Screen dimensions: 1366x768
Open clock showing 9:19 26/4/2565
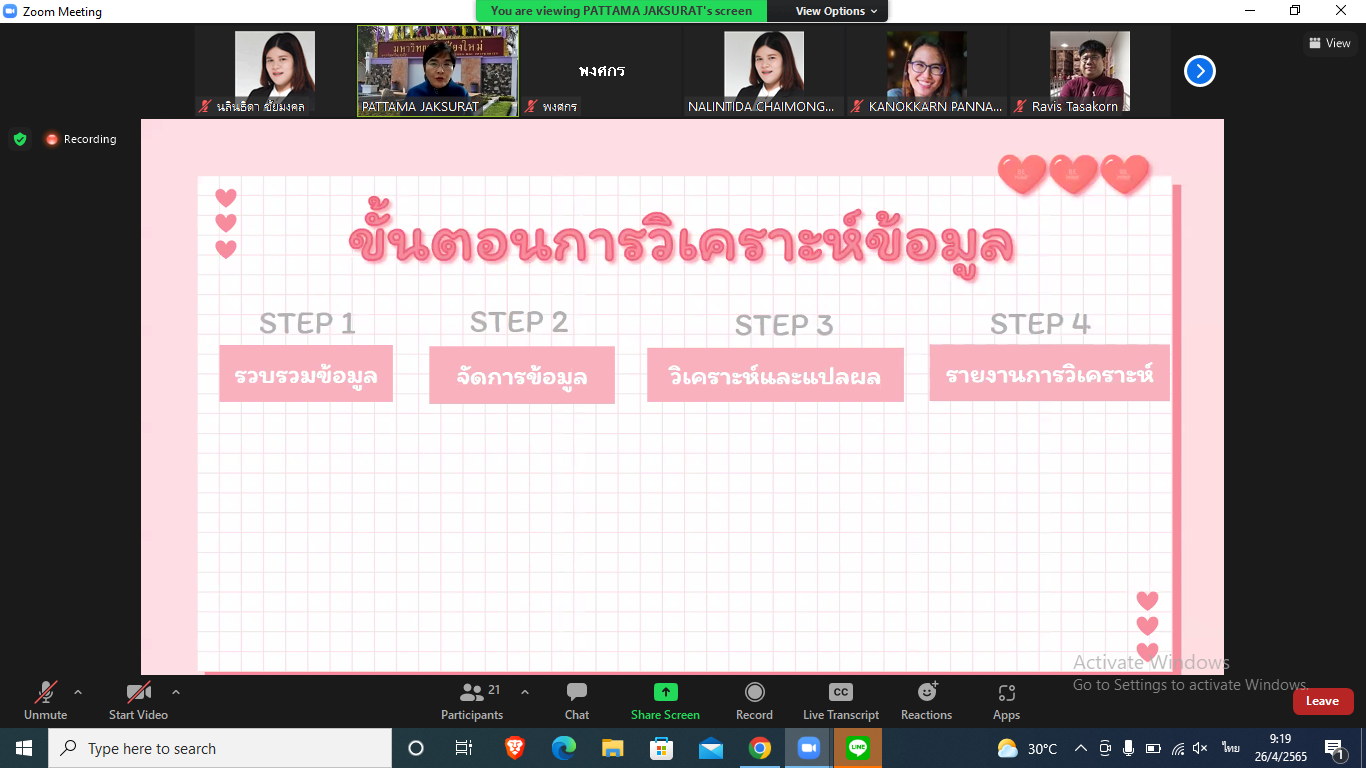[1280, 748]
